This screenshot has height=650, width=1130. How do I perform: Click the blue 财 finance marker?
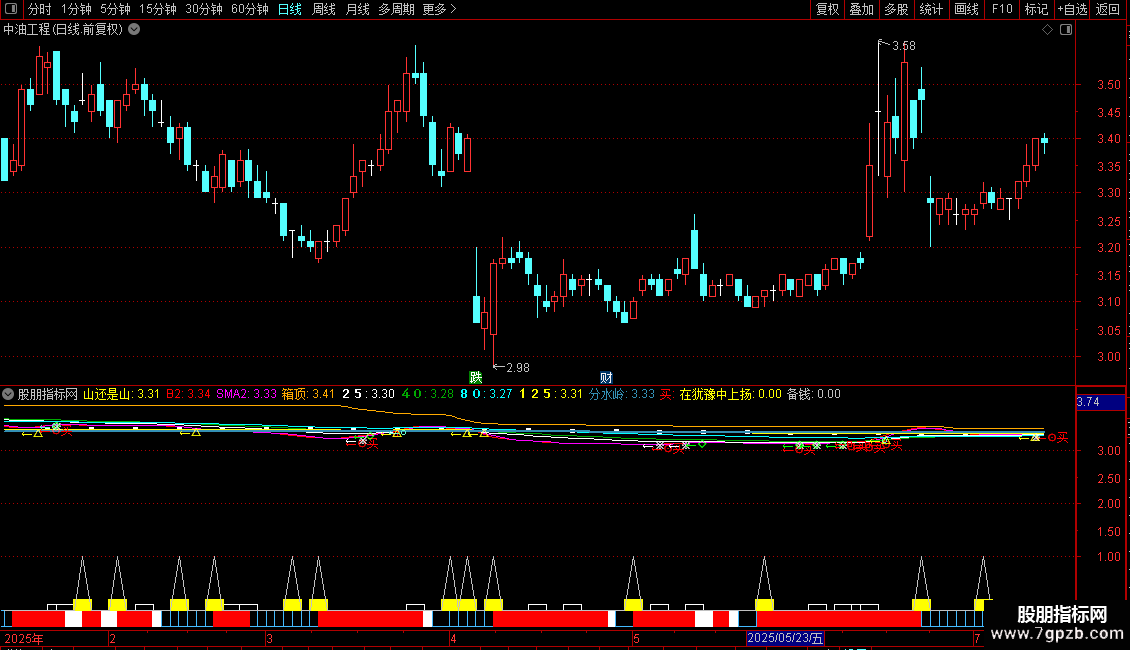(606, 378)
